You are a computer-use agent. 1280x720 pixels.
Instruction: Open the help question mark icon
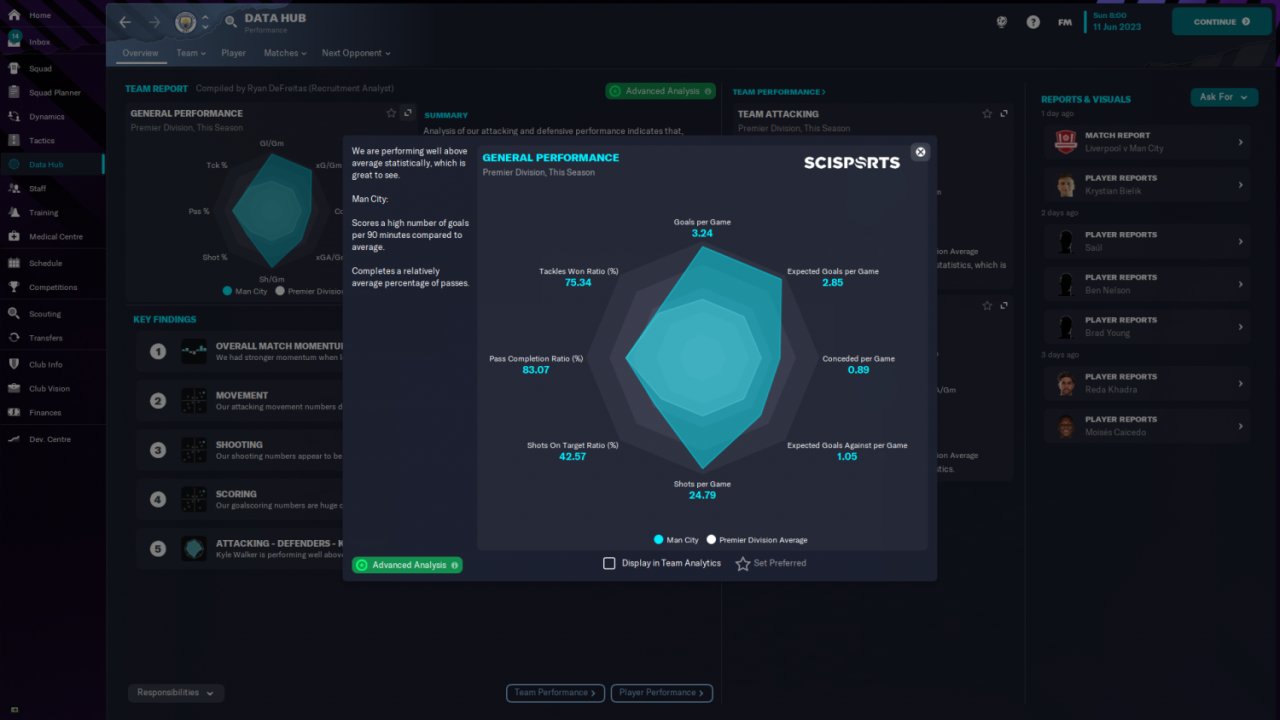(x=1033, y=22)
